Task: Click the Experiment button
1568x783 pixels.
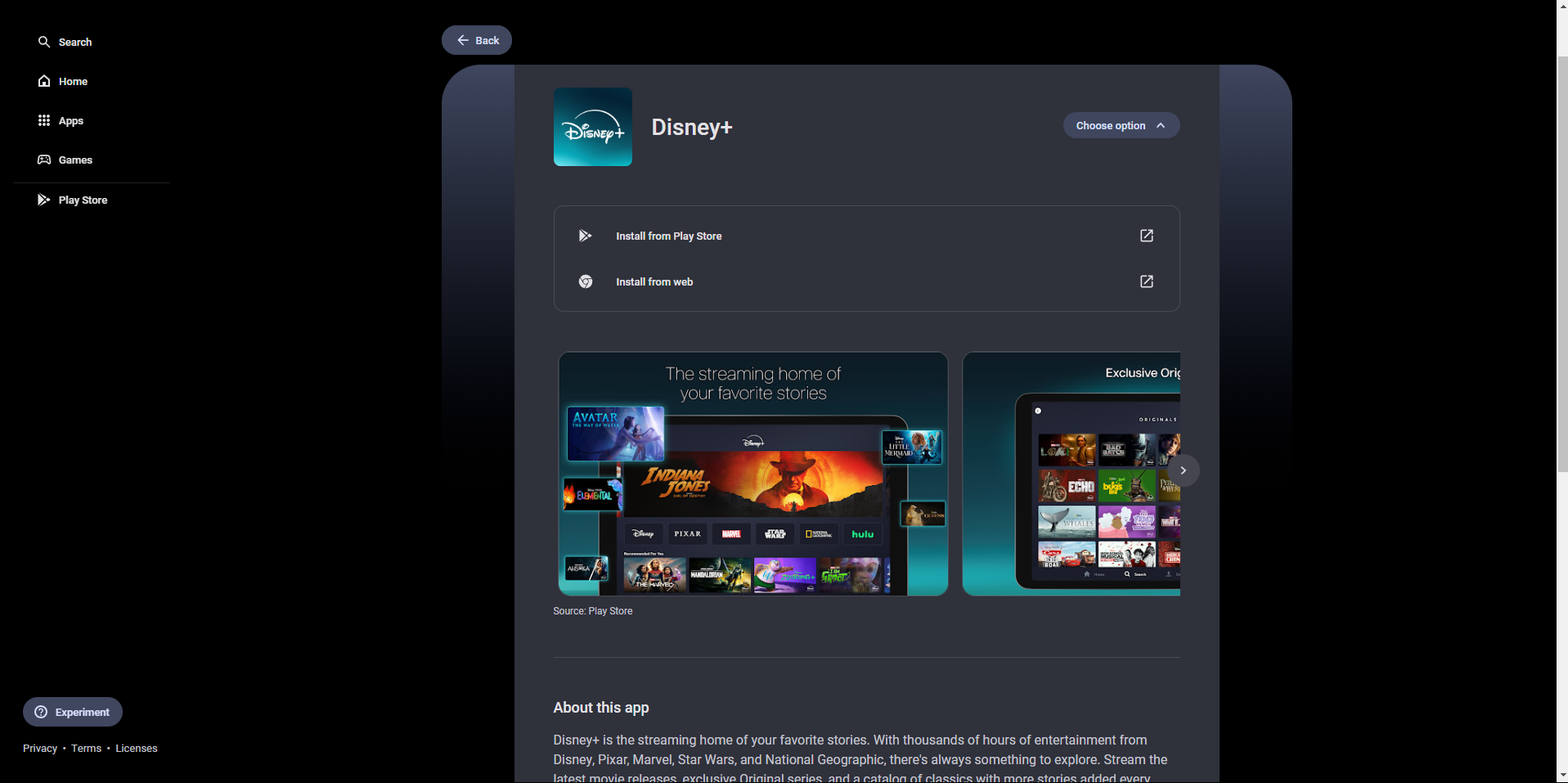Action: tap(73, 712)
